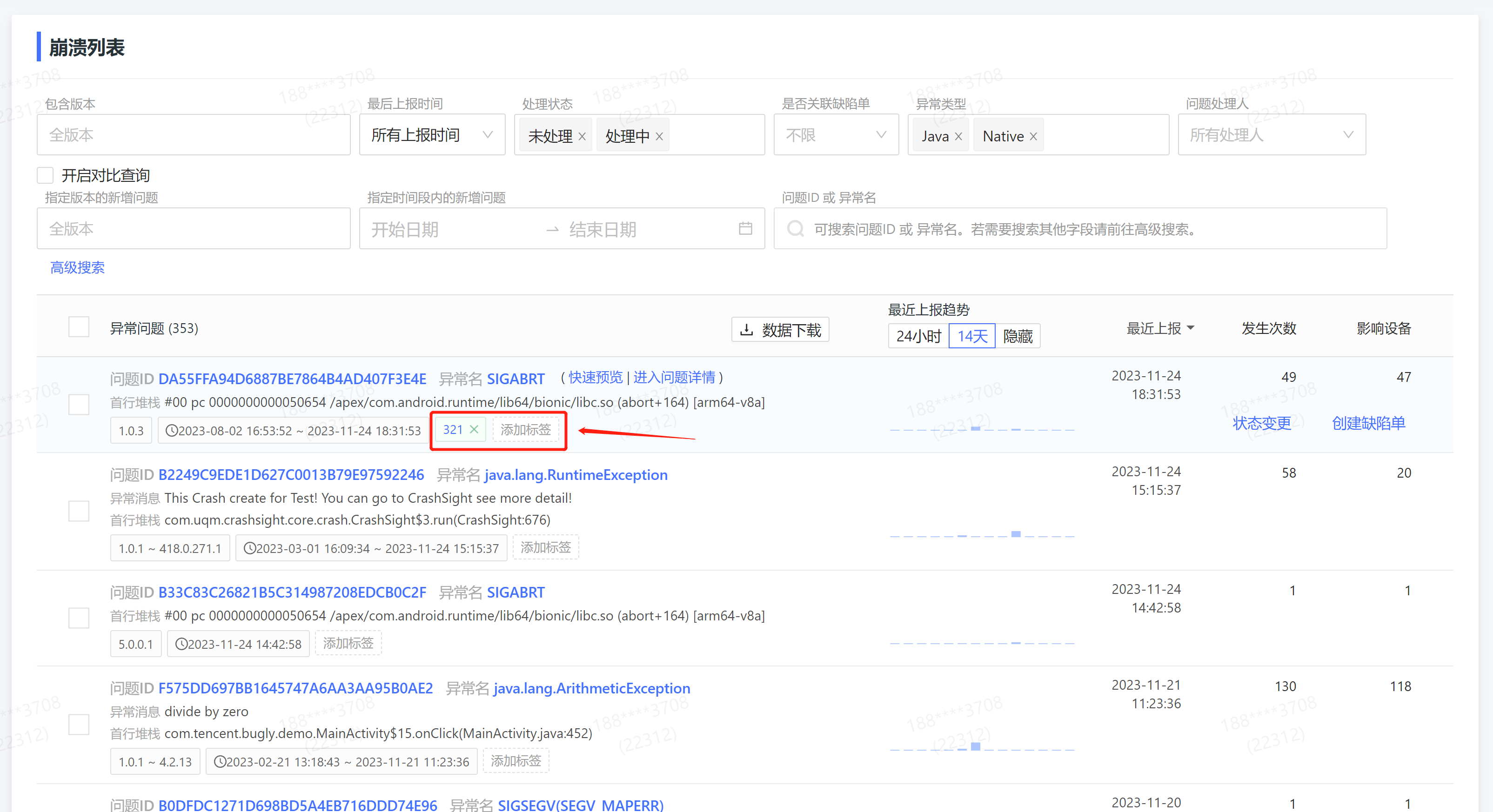Image resolution: width=1493 pixels, height=812 pixels.
Task: Click the trend chart of the ArithmeticException issue
Action: tap(982, 746)
